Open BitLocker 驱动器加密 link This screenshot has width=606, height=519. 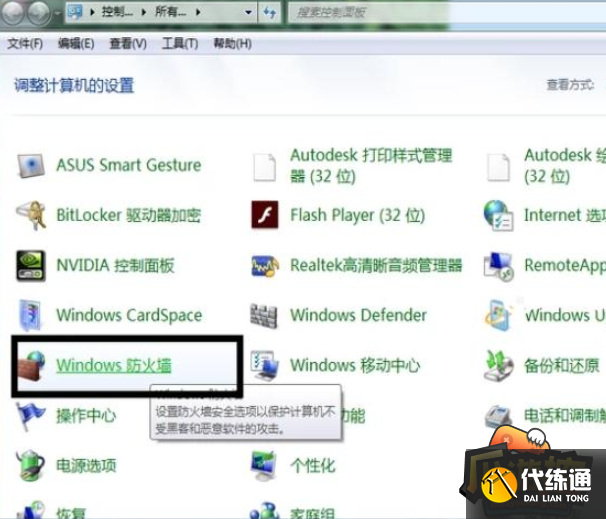pyautogui.click(x=129, y=215)
